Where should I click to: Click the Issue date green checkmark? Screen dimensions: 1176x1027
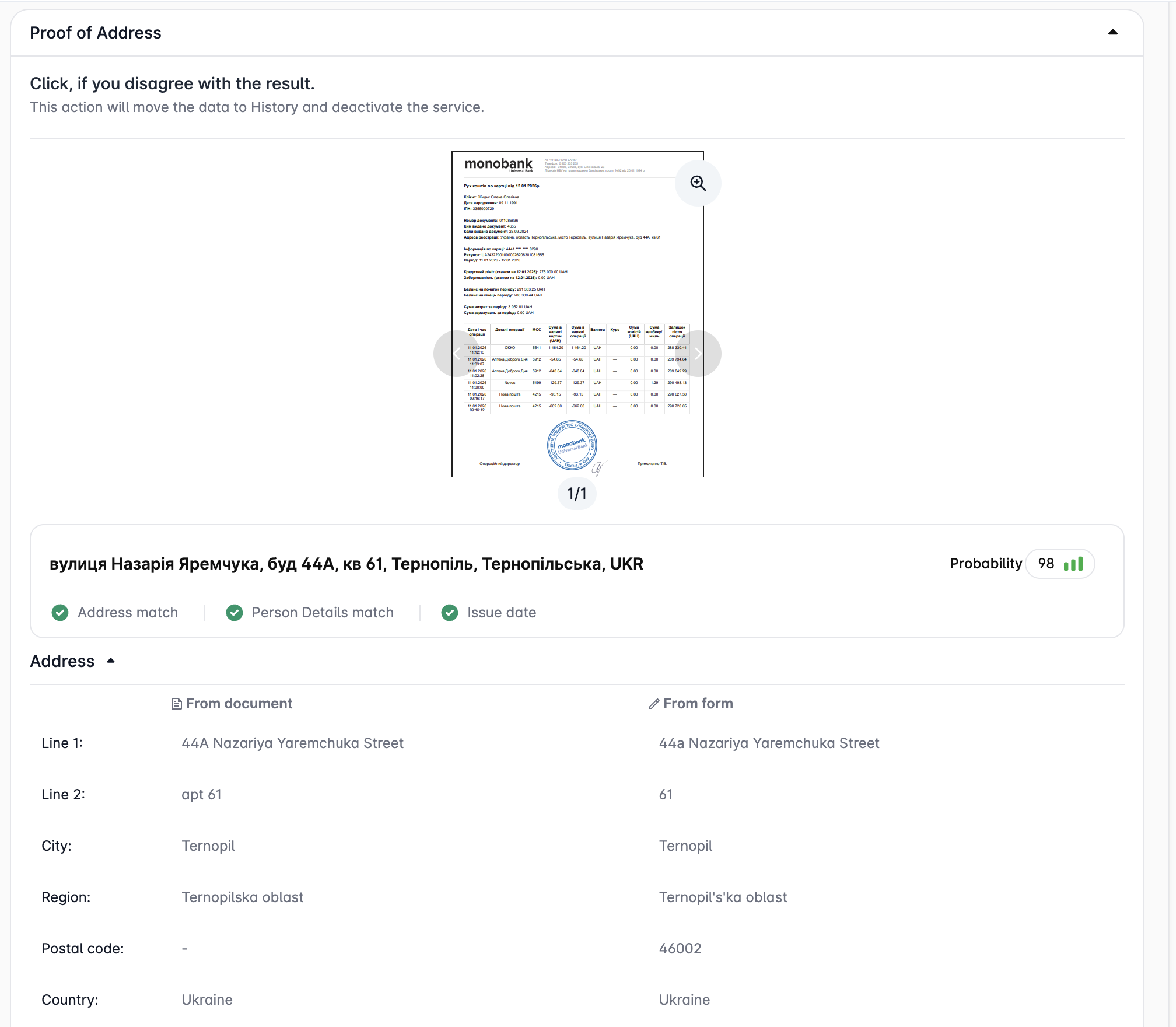point(450,613)
